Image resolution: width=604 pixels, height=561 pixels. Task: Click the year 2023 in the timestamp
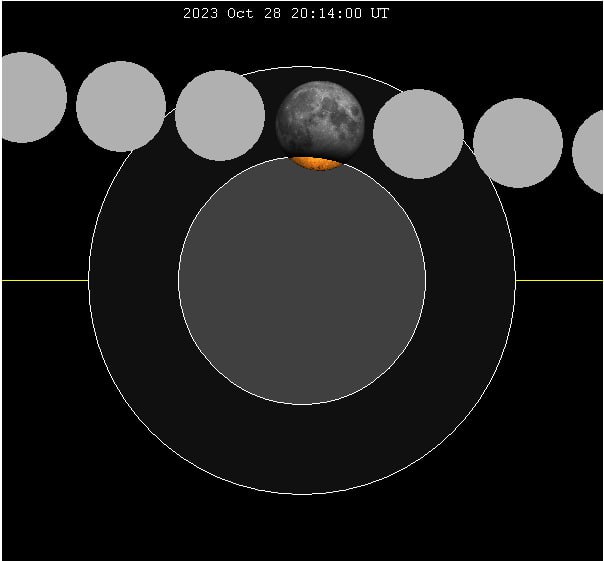199,13
